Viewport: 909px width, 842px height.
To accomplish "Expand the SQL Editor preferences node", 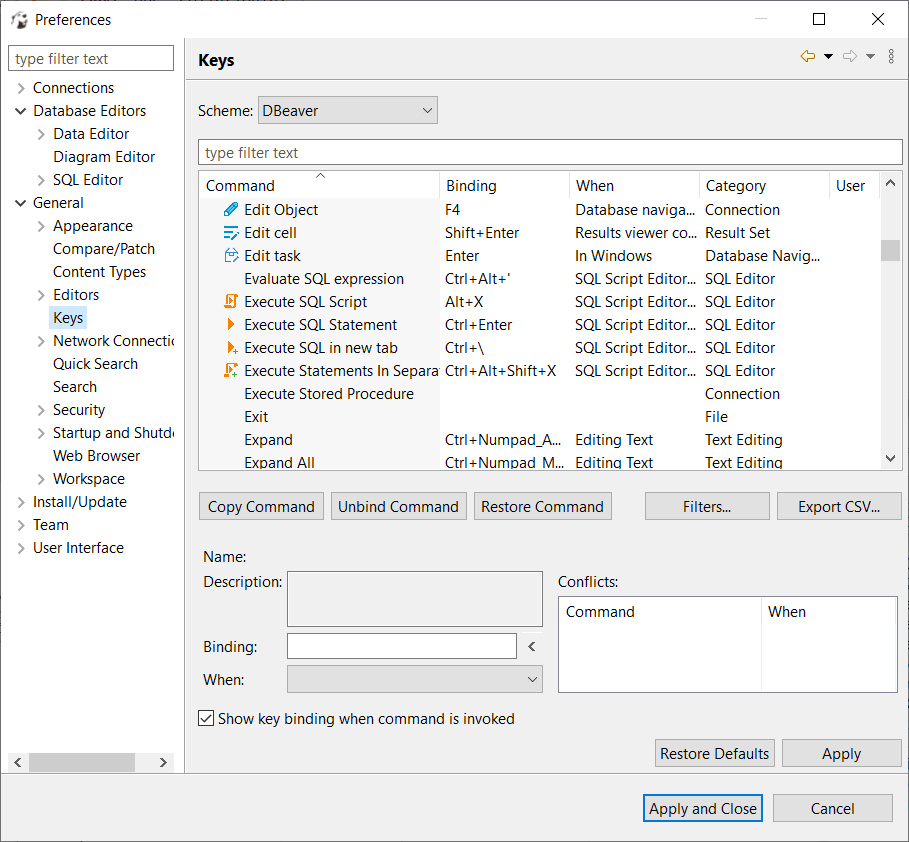I will click(x=41, y=180).
